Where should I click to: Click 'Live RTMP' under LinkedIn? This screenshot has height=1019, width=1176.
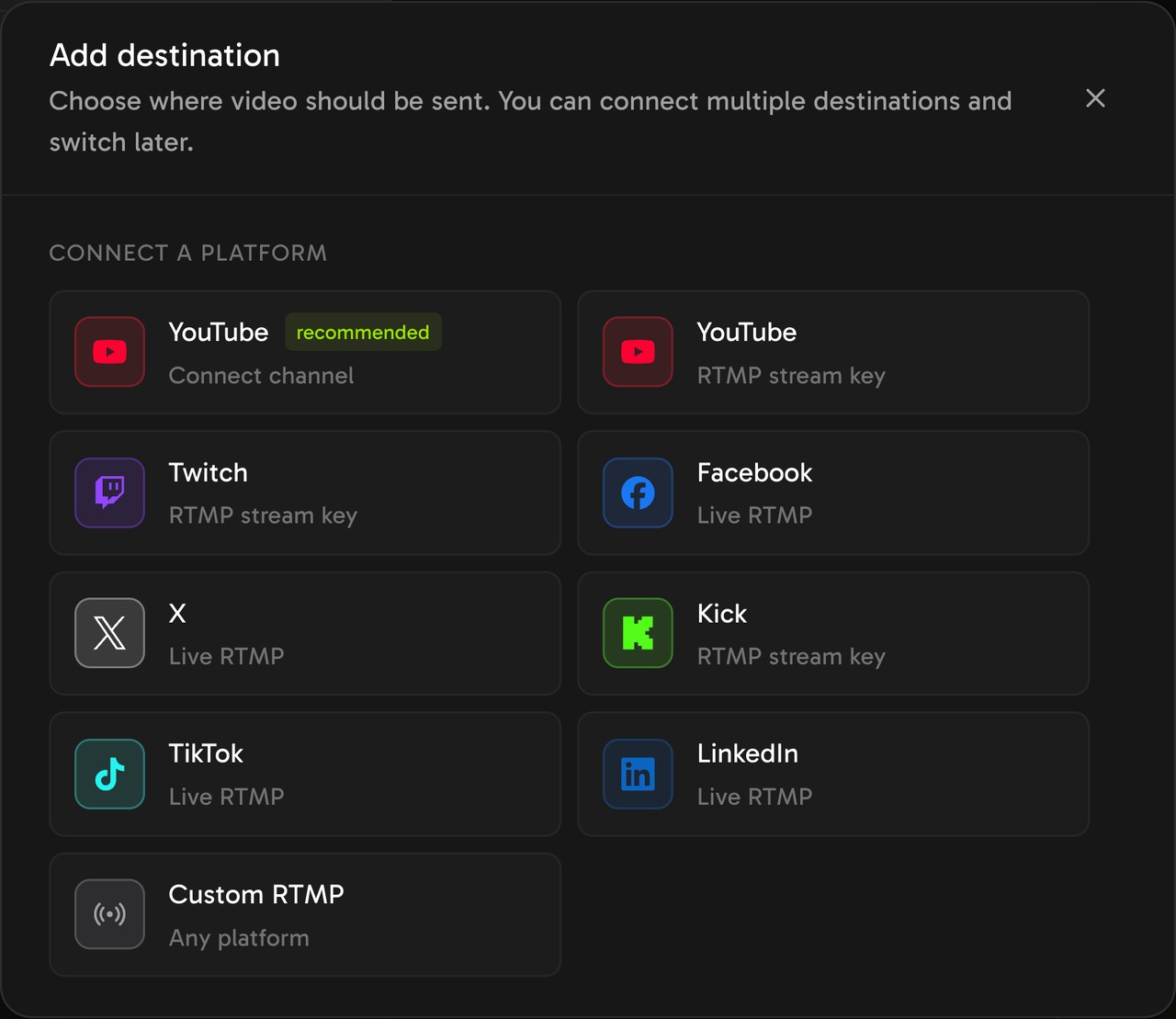click(x=754, y=797)
